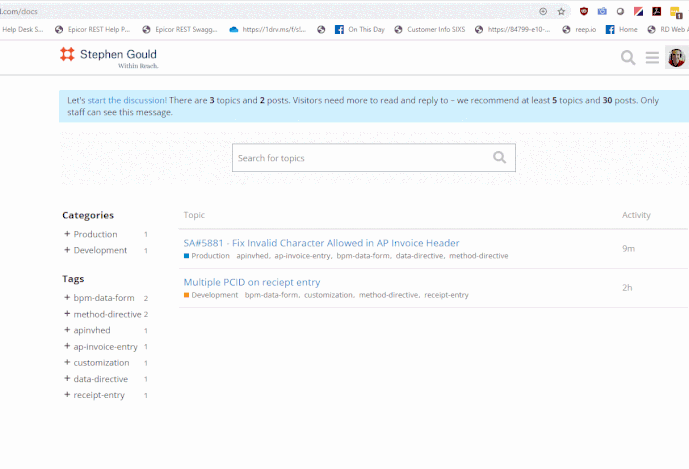The height and width of the screenshot is (469, 689).
Task: Expand the method-directive tag plus icon
Action: coord(67,314)
